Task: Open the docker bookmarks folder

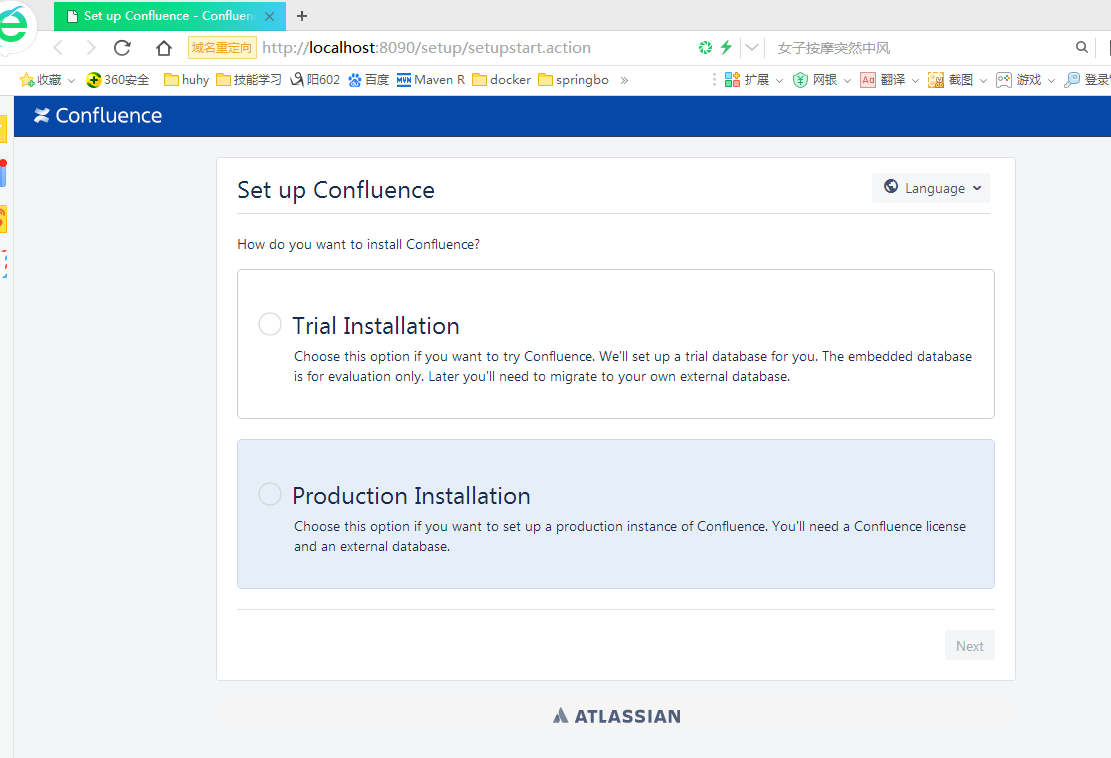Action: tap(501, 80)
